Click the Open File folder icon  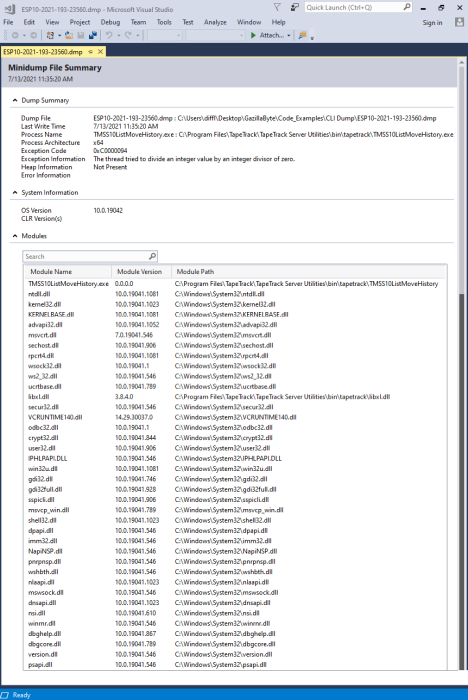pyautogui.click(x=69, y=35)
